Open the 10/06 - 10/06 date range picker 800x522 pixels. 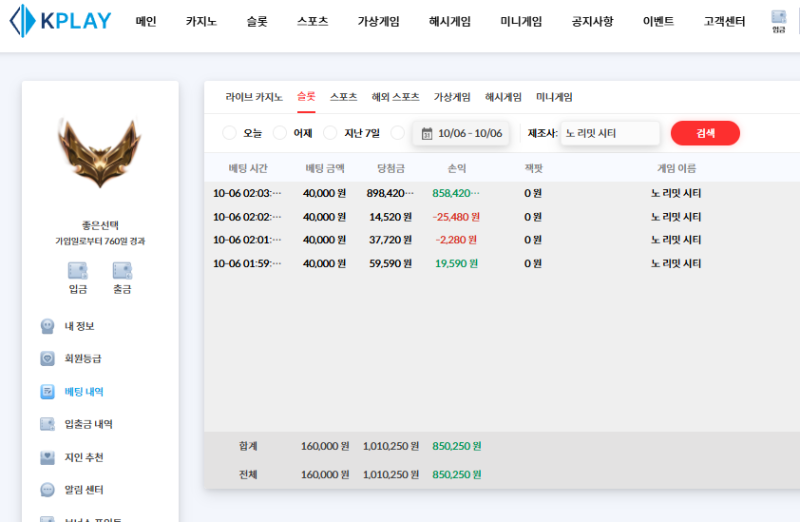[x=461, y=133]
